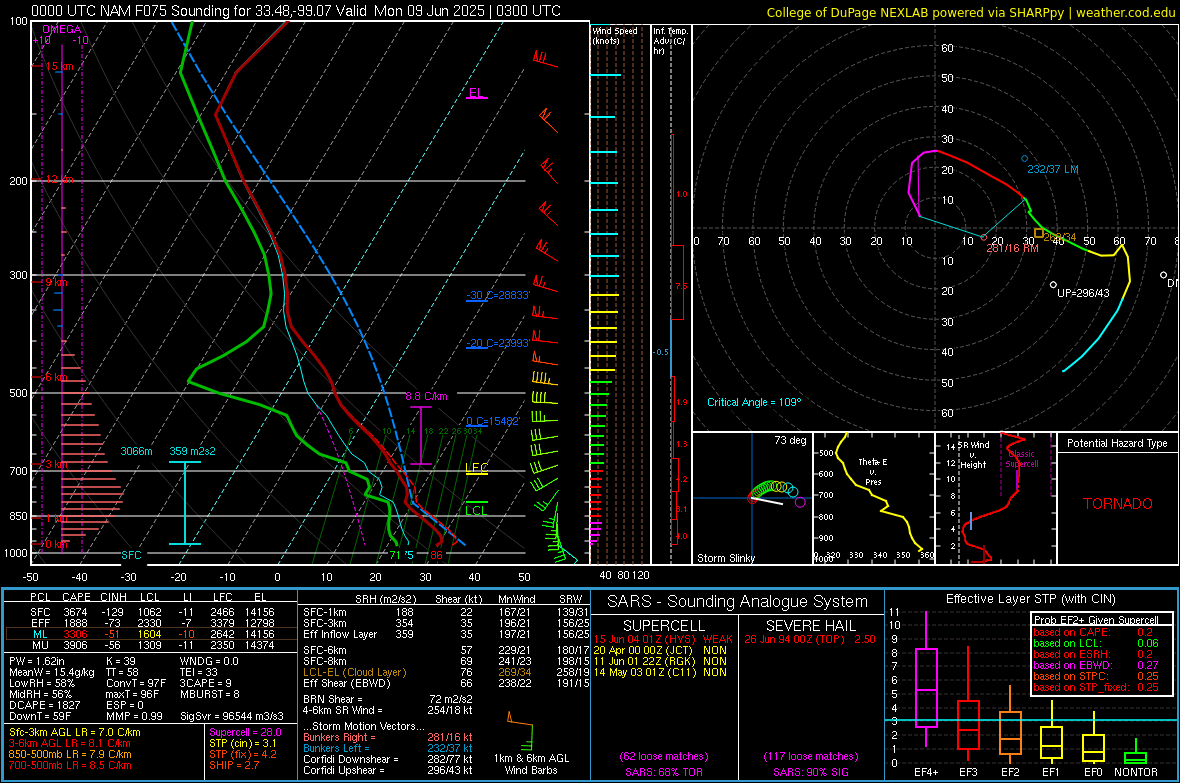The height and width of the screenshot is (783, 1180).
Task: Click the '359 m2s2' helicity label
Action: (x=192, y=451)
